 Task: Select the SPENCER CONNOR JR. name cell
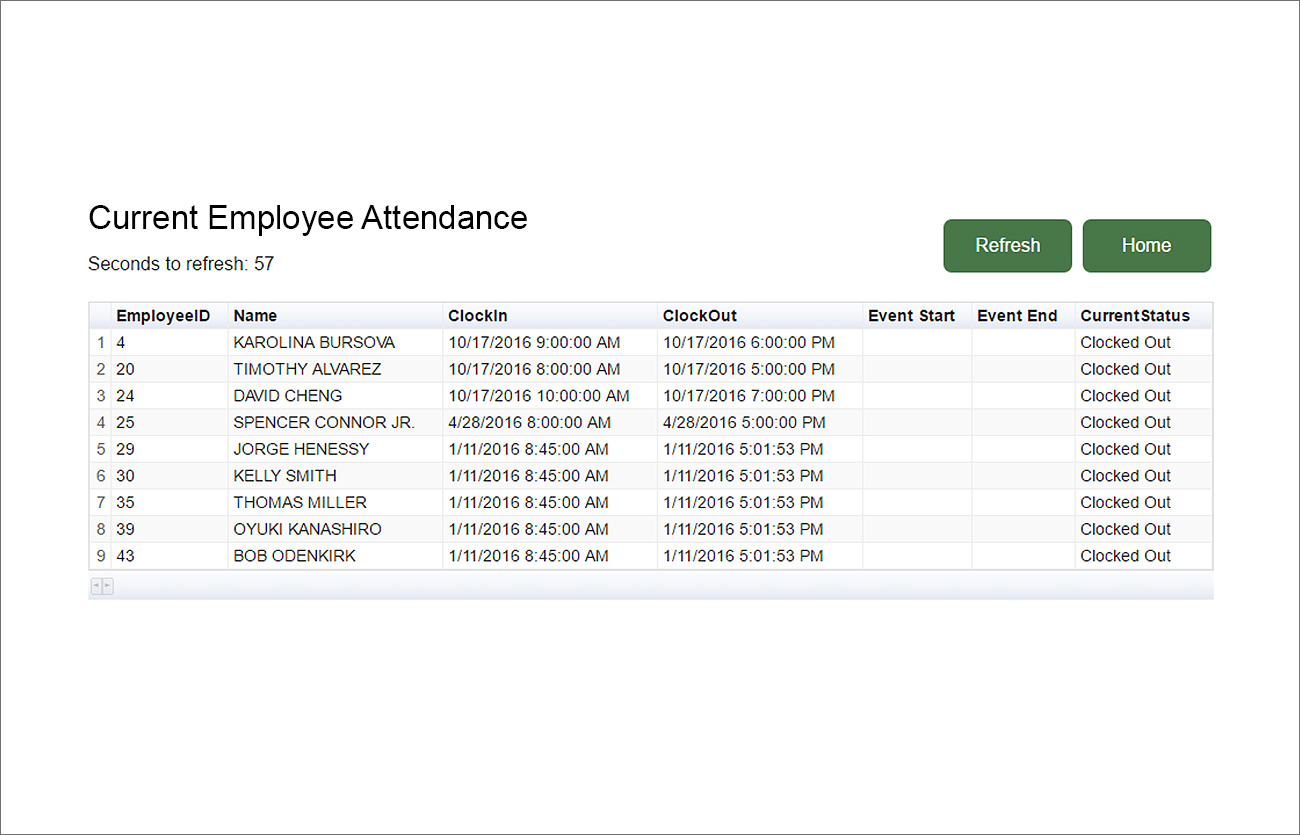tap(335, 423)
